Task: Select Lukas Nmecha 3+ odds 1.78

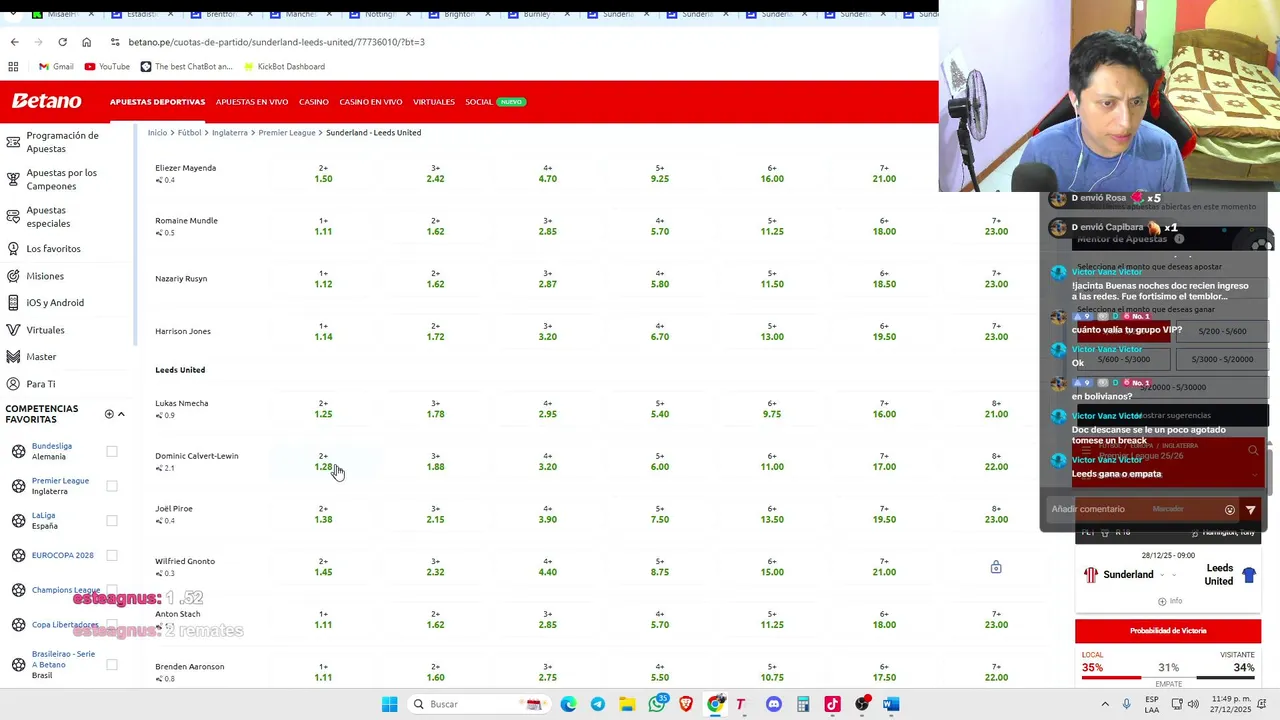Action: click(435, 409)
